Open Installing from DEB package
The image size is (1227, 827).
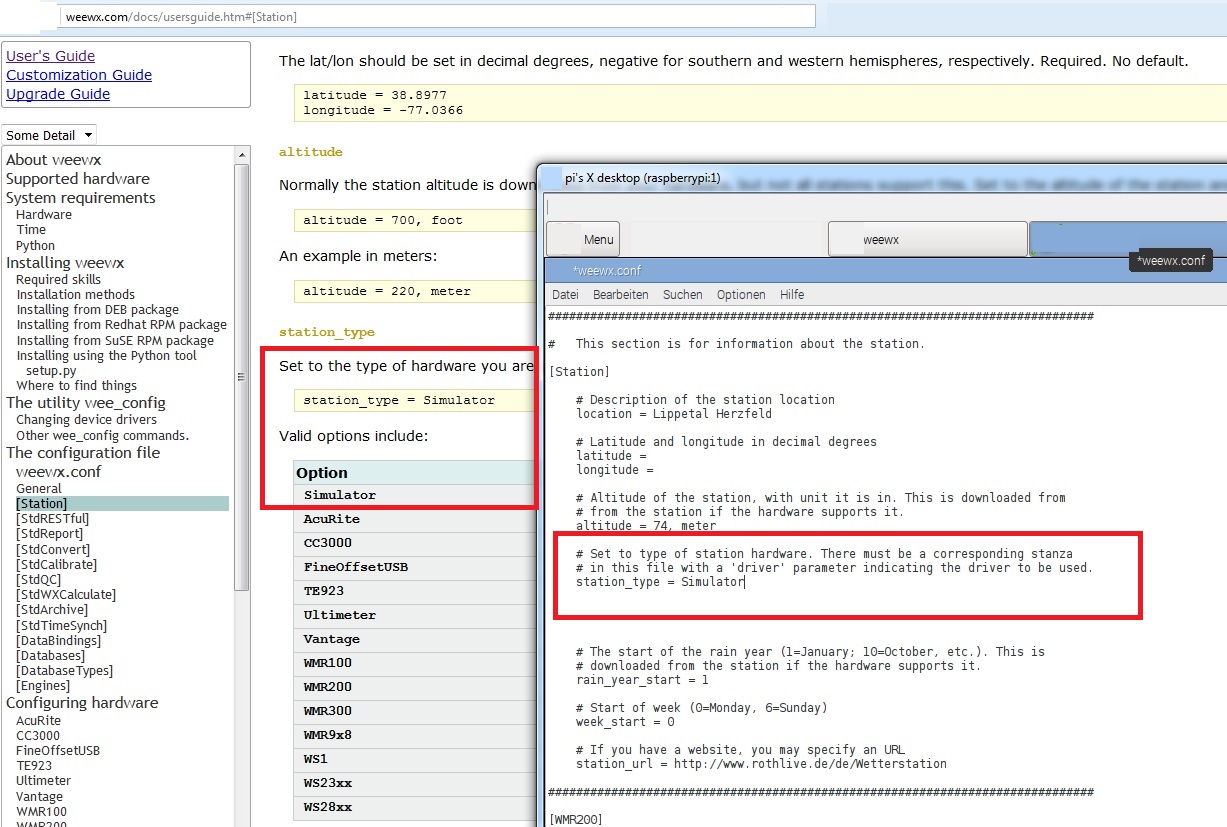(x=98, y=310)
